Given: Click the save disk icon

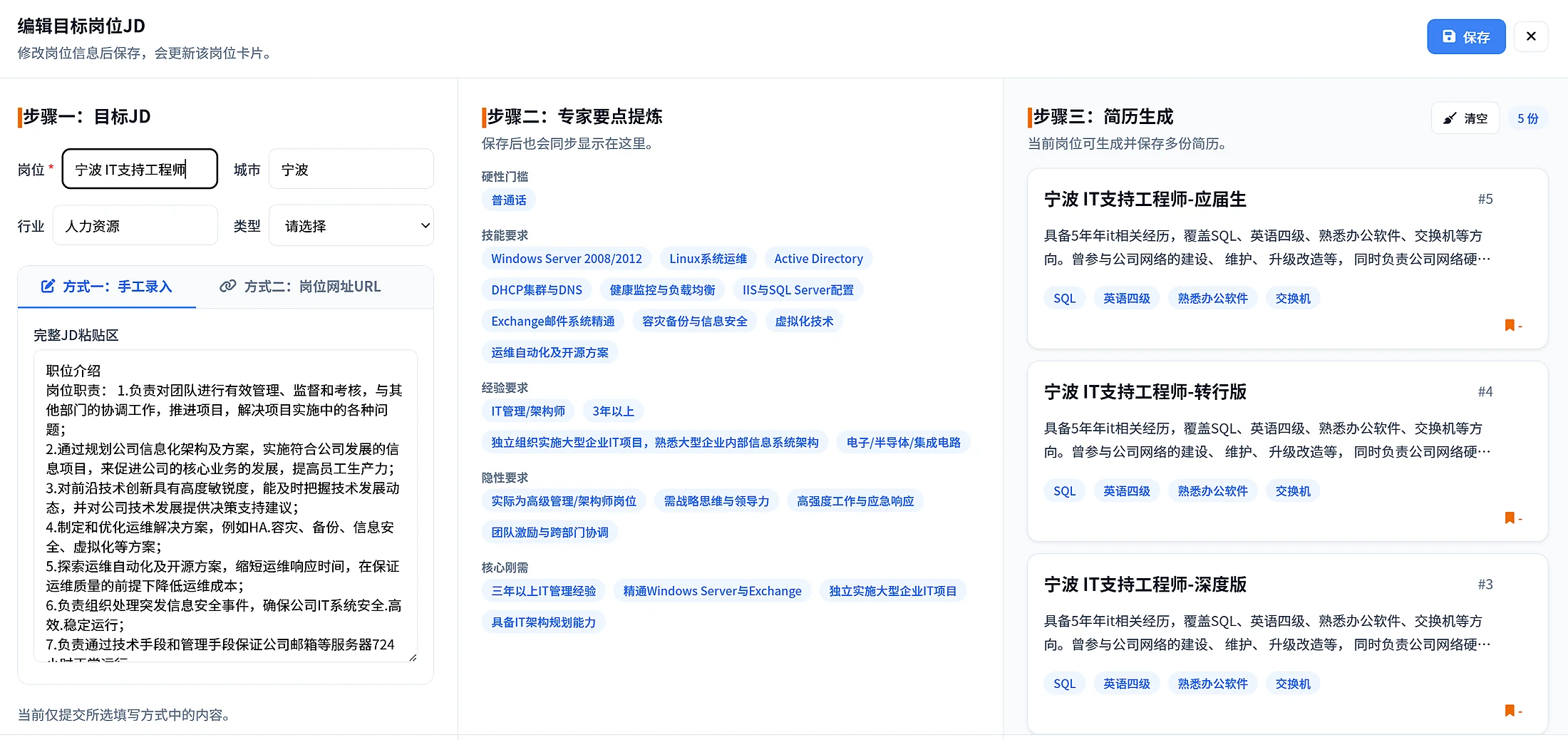Looking at the screenshot, I should 1449,36.
